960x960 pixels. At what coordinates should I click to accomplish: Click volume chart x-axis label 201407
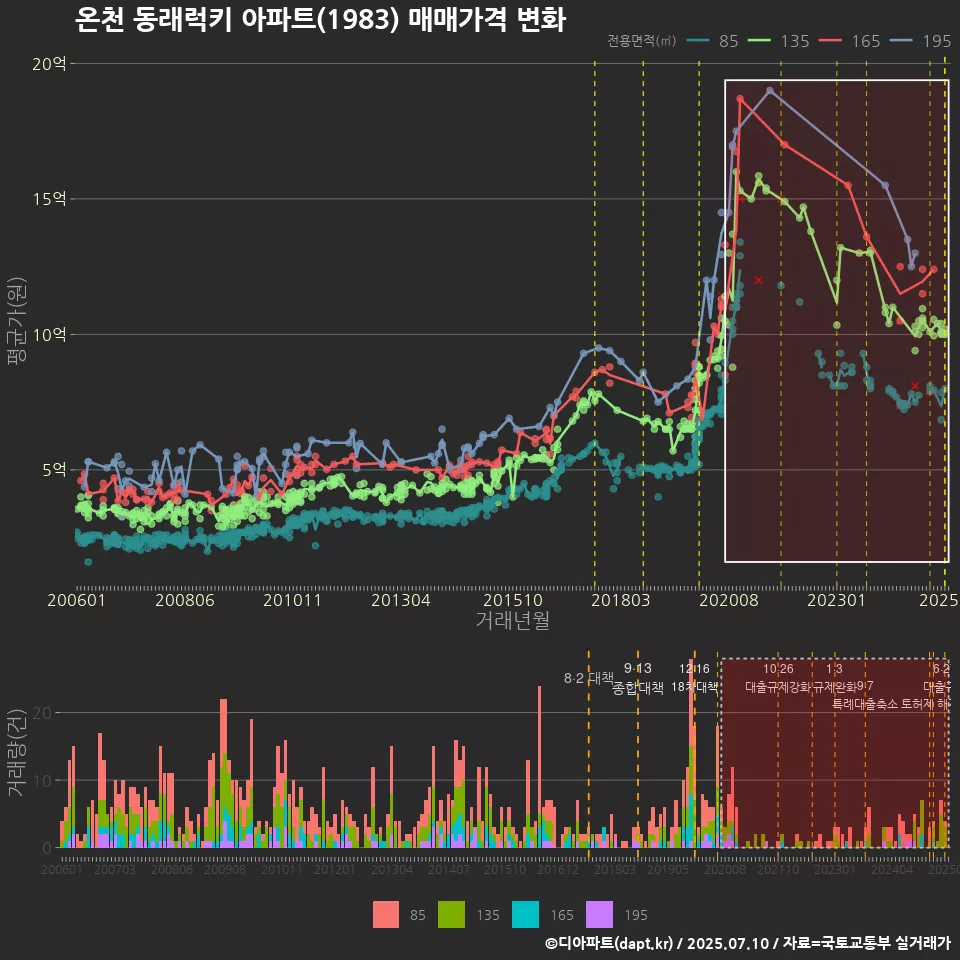(449, 869)
